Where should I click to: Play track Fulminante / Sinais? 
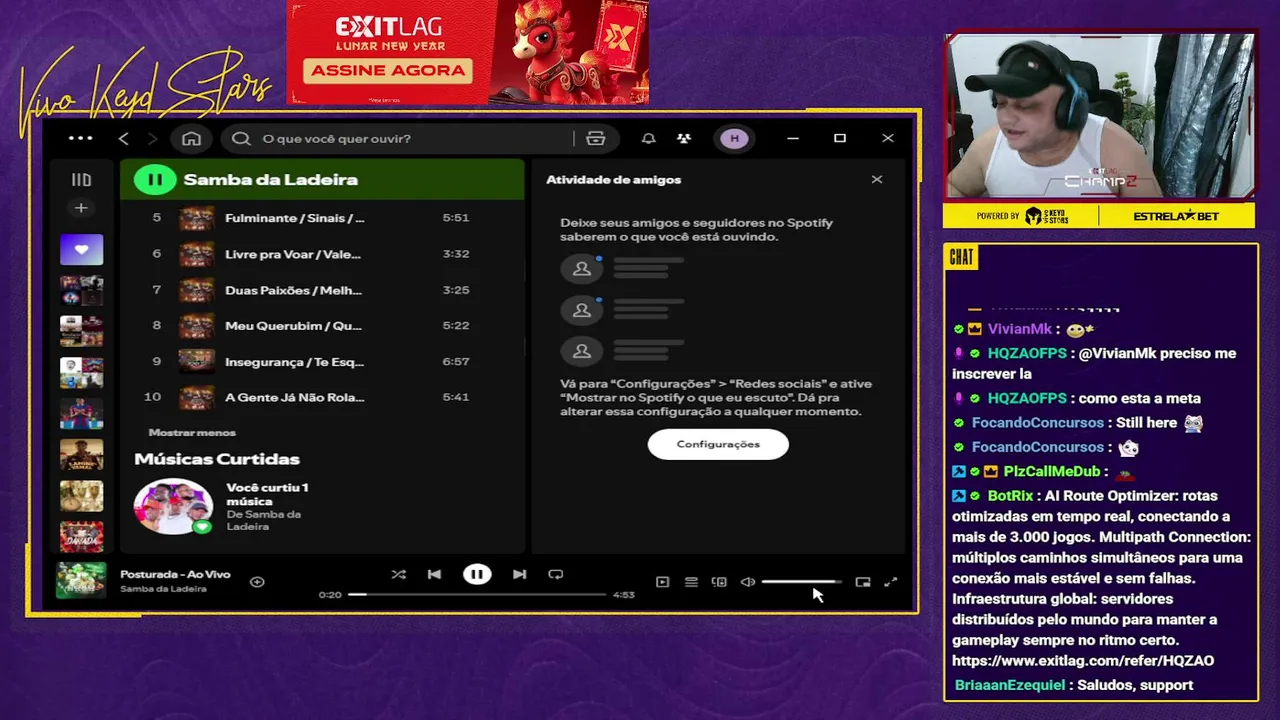point(322,218)
